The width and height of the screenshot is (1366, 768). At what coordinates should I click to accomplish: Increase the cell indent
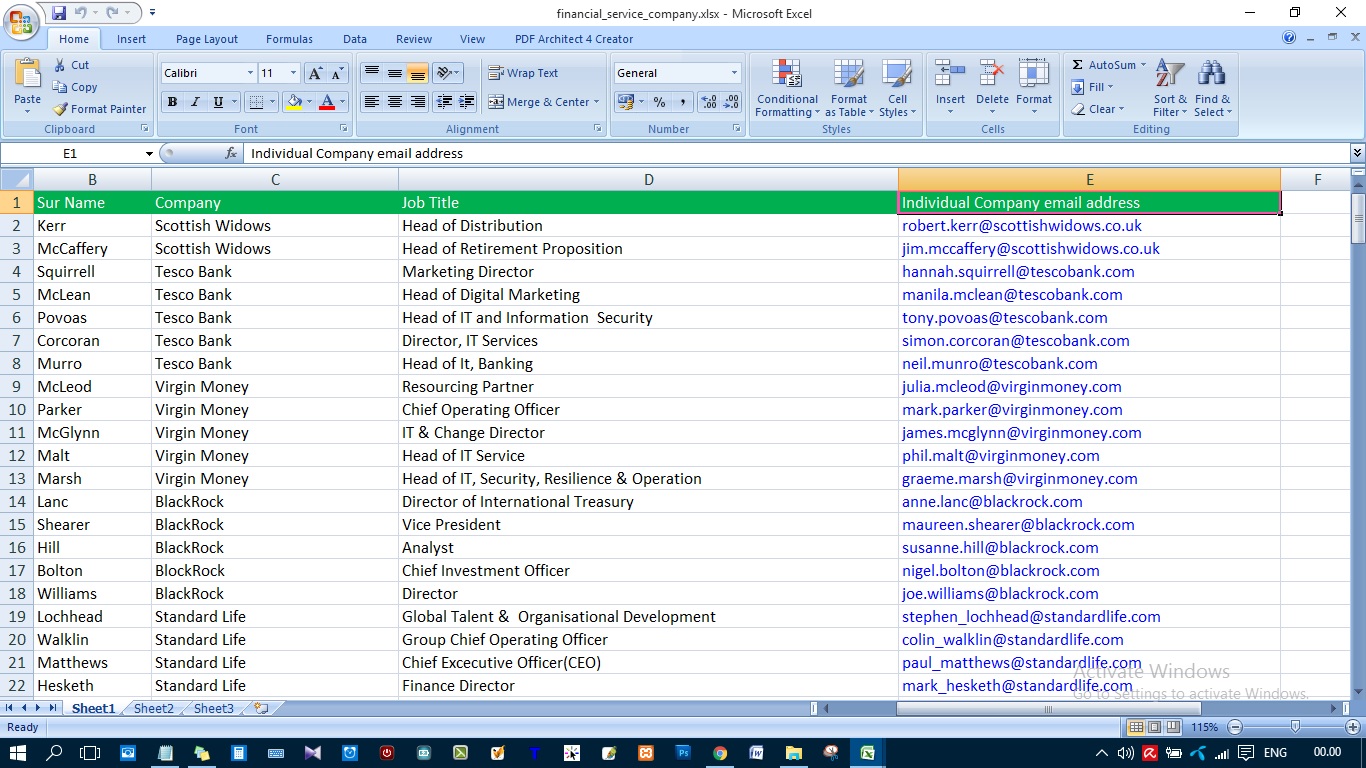point(467,102)
